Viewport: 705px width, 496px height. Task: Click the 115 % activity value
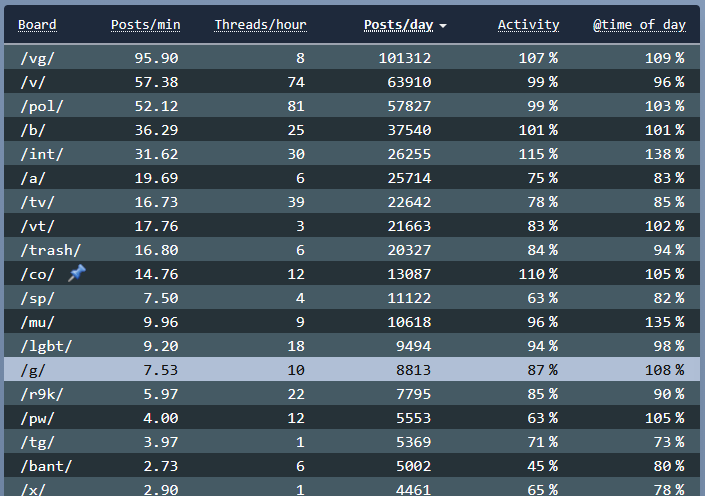(x=538, y=154)
